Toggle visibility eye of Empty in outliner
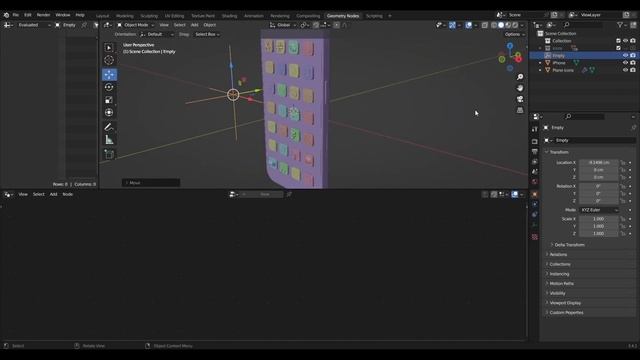The image size is (640, 360). (x=625, y=56)
